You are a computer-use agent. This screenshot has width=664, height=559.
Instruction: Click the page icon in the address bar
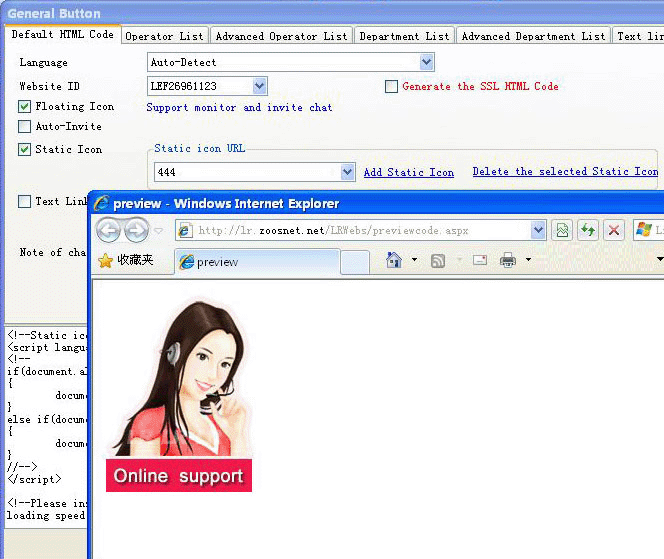coord(184,231)
